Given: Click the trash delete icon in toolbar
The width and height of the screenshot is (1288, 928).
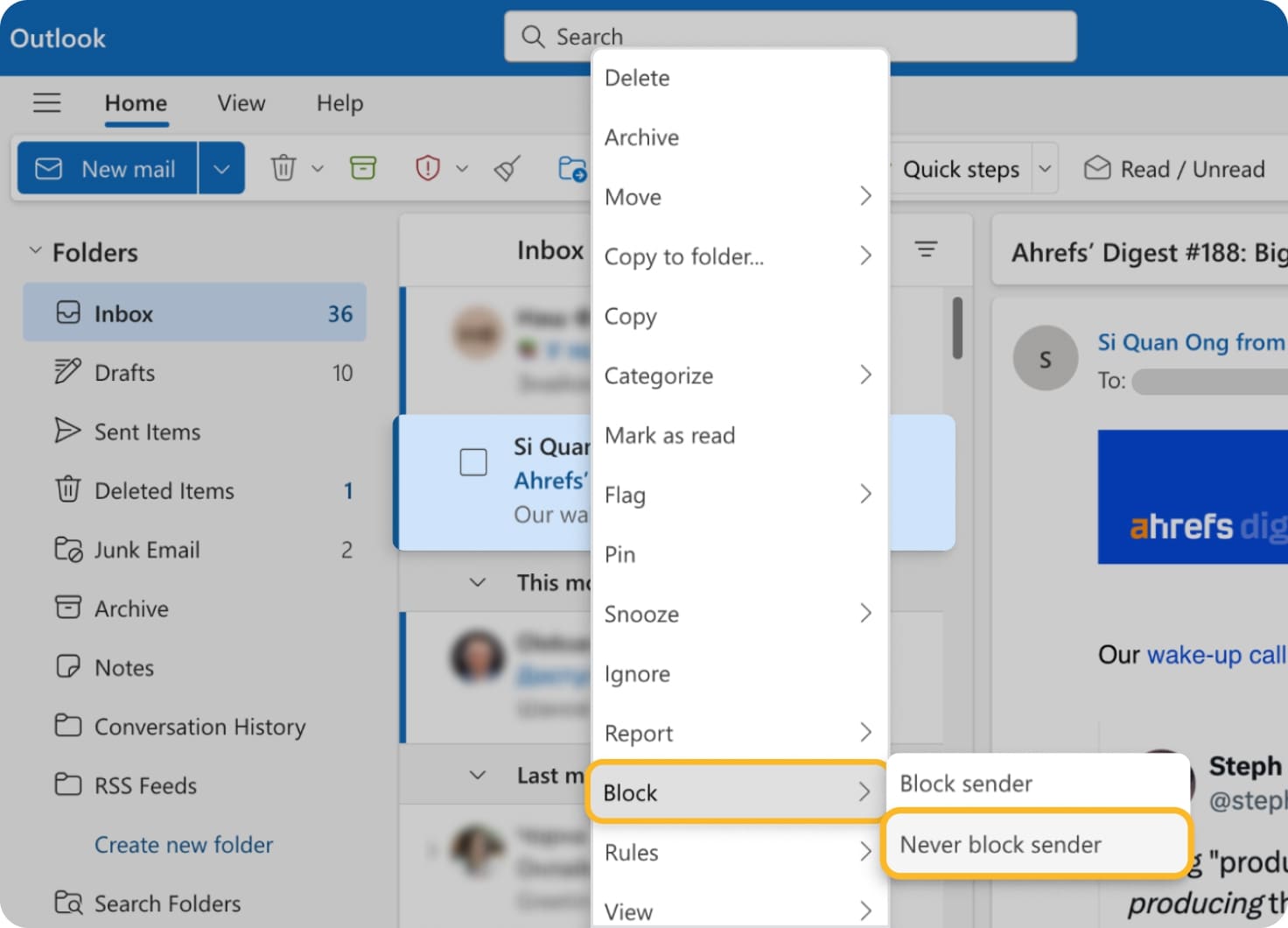Looking at the screenshot, I should (283, 167).
